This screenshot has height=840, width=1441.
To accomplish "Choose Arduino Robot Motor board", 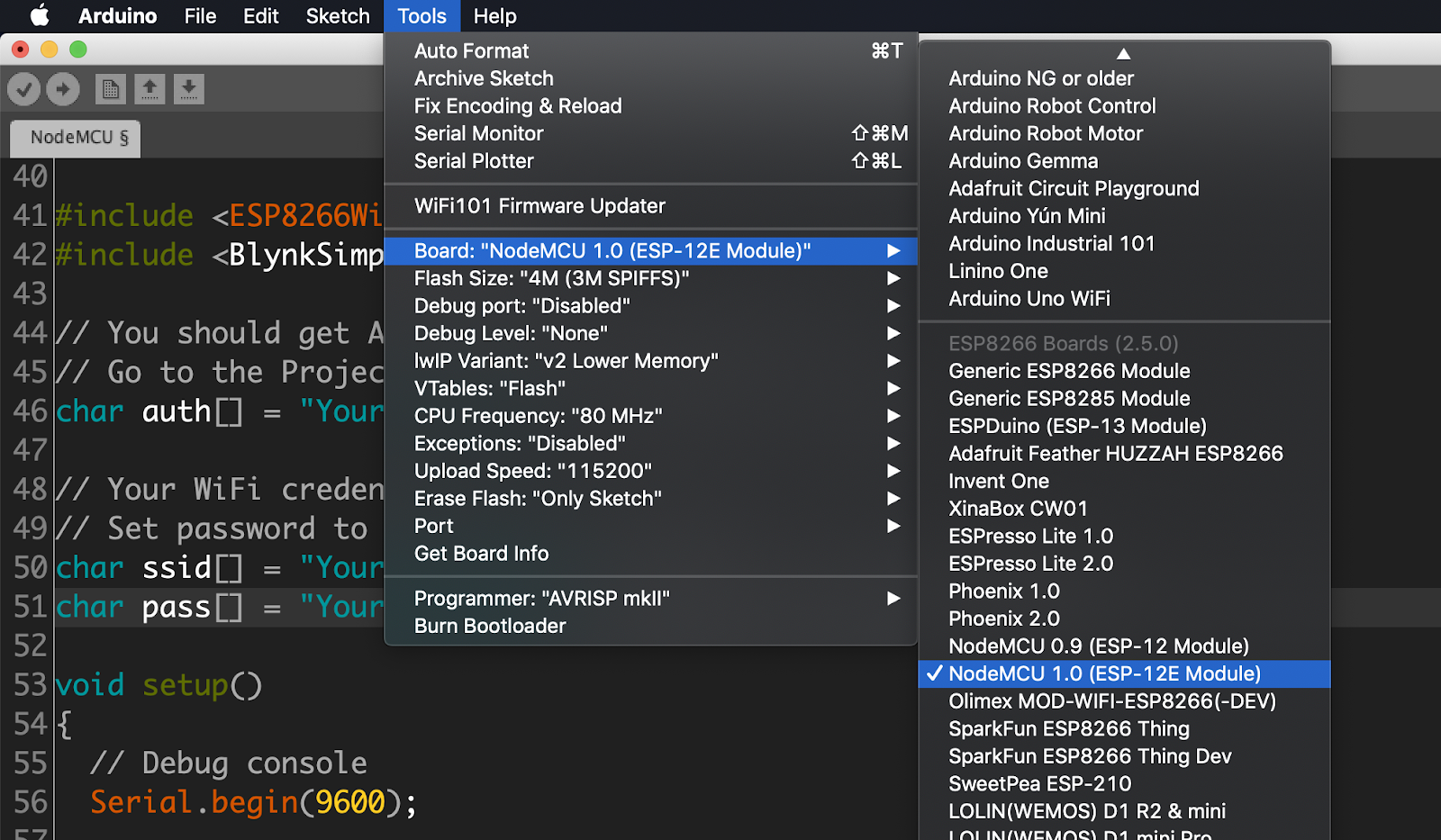I will click(x=1124, y=134).
